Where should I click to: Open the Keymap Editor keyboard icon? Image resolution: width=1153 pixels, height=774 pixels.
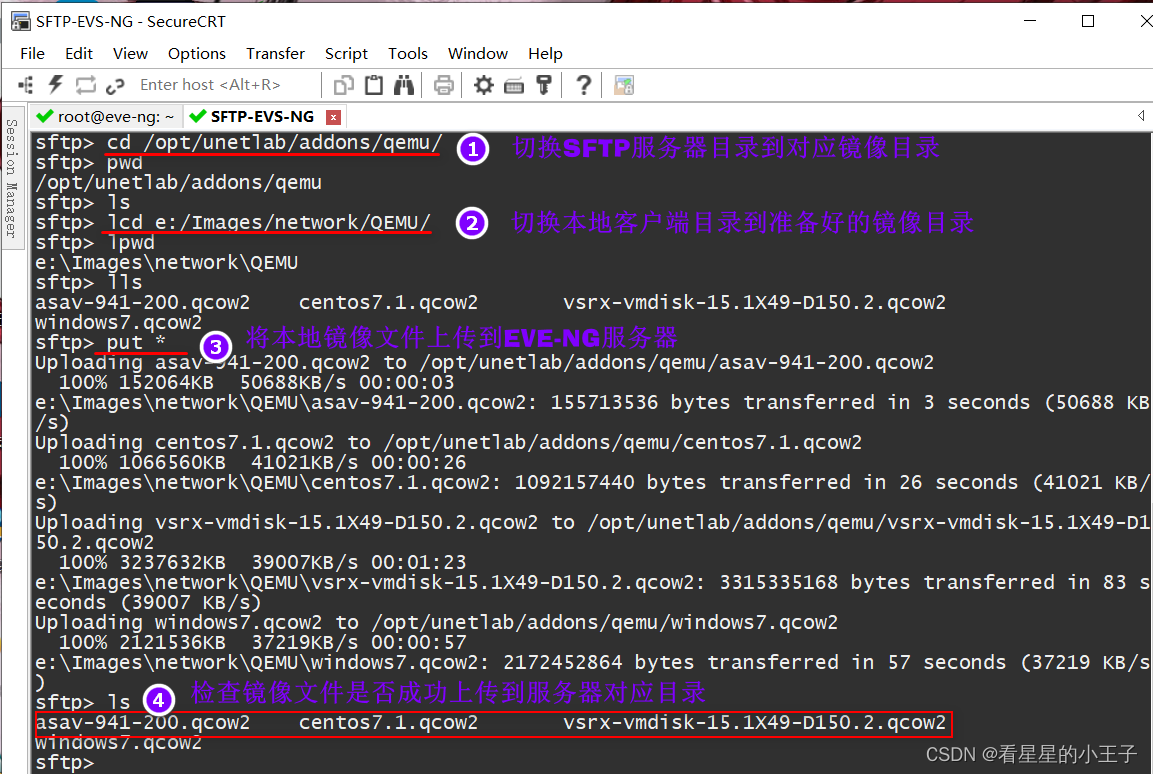513,86
